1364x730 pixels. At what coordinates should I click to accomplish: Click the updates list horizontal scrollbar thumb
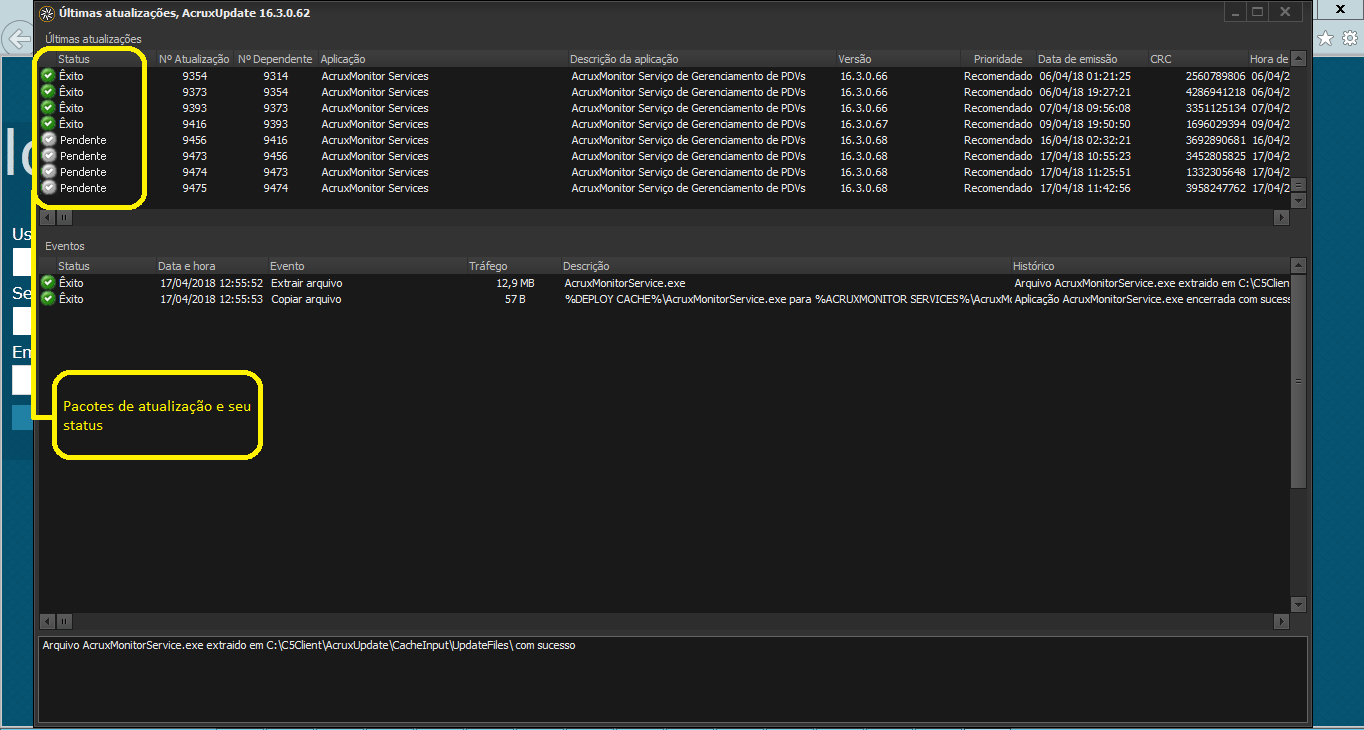(64, 217)
